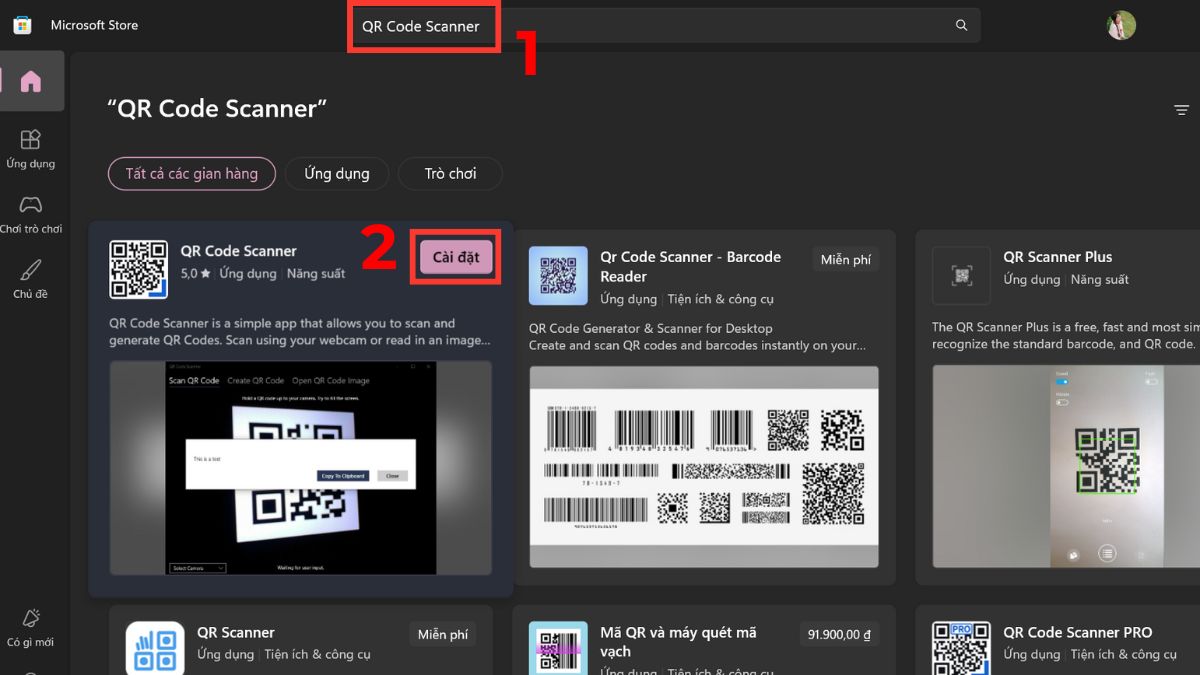Select Tất cả các gian hàng filter
Image resolution: width=1200 pixels, height=675 pixels.
click(x=191, y=173)
